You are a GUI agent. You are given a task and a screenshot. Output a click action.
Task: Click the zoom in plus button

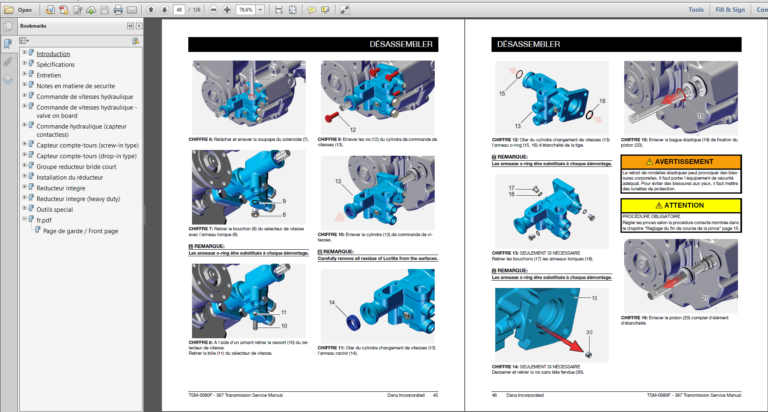[227, 9]
